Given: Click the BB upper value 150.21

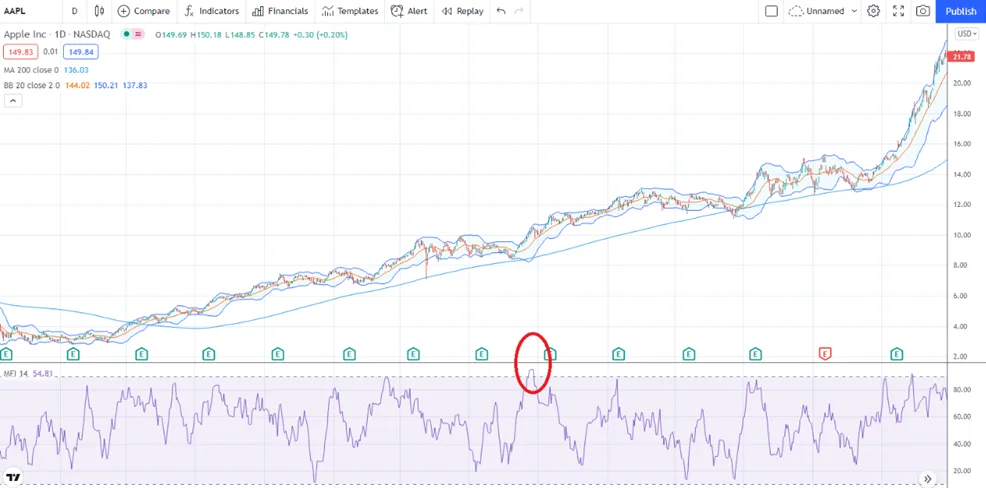Looking at the screenshot, I should pos(106,85).
